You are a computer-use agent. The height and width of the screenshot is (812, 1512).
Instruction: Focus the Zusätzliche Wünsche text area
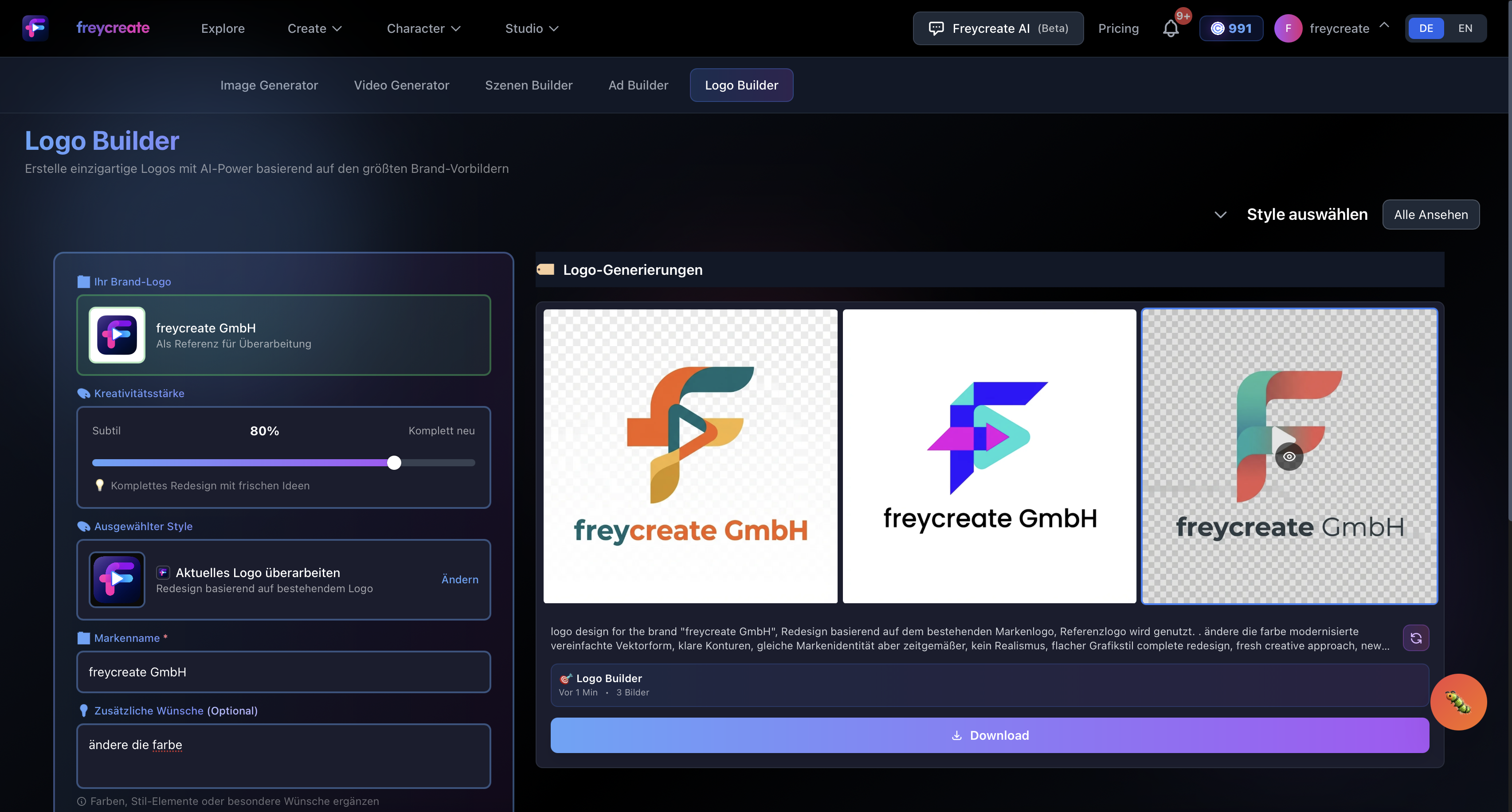tap(283, 756)
